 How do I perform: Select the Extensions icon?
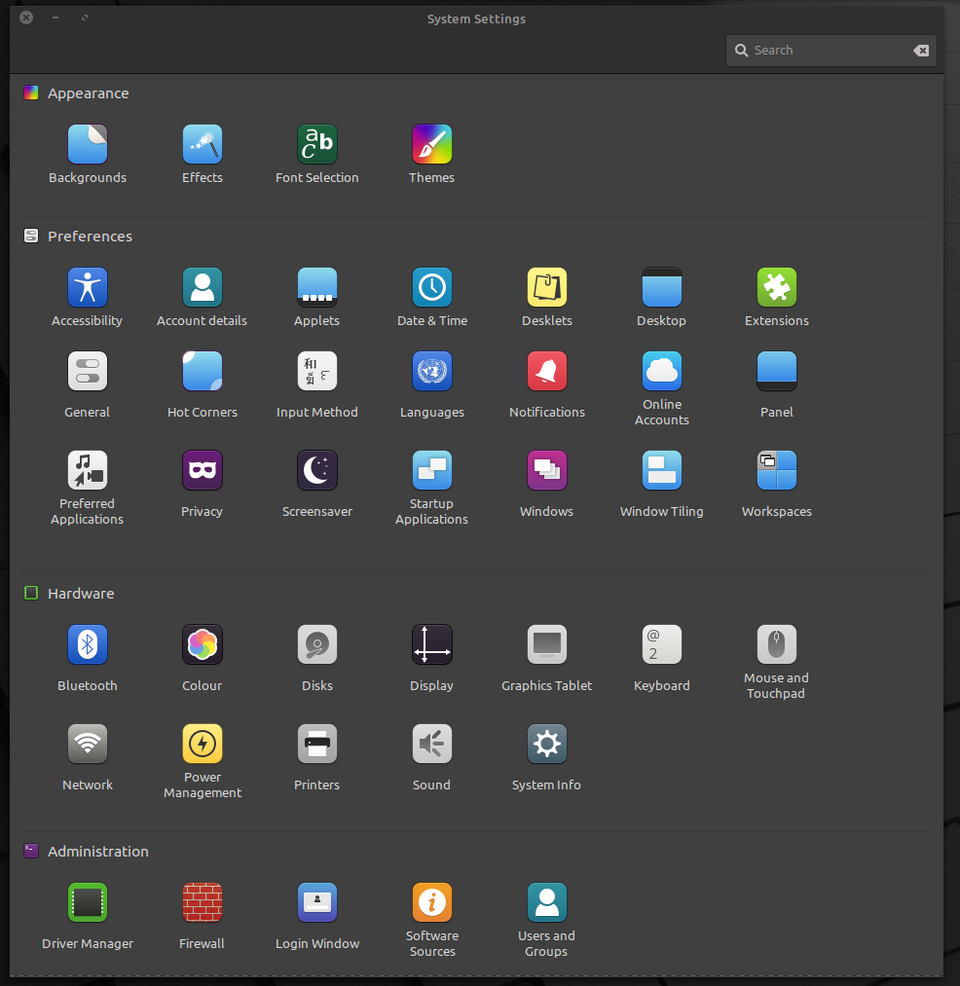pos(776,288)
